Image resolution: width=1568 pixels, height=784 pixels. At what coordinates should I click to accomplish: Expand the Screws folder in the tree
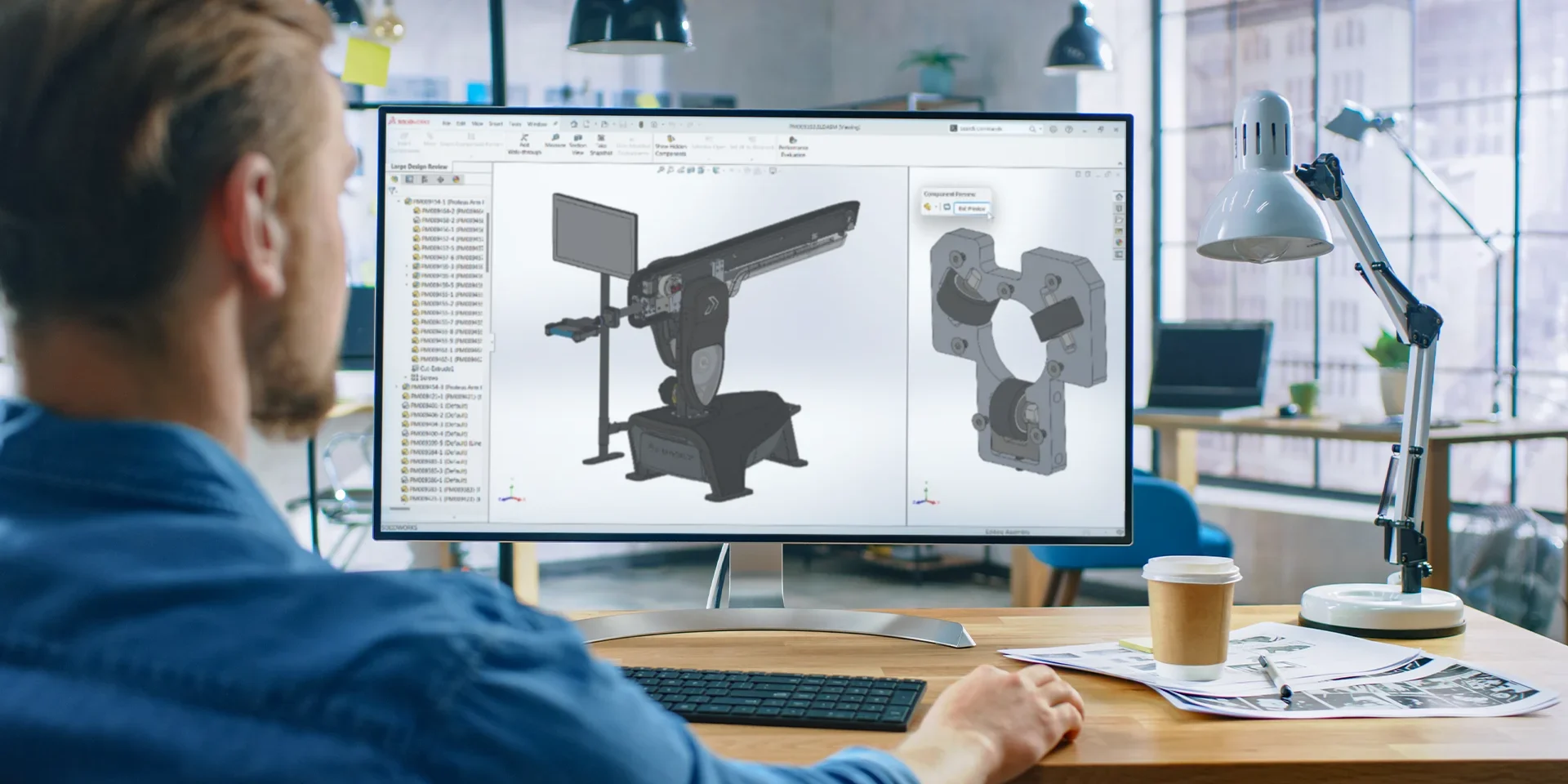pyautogui.click(x=404, y=378)
